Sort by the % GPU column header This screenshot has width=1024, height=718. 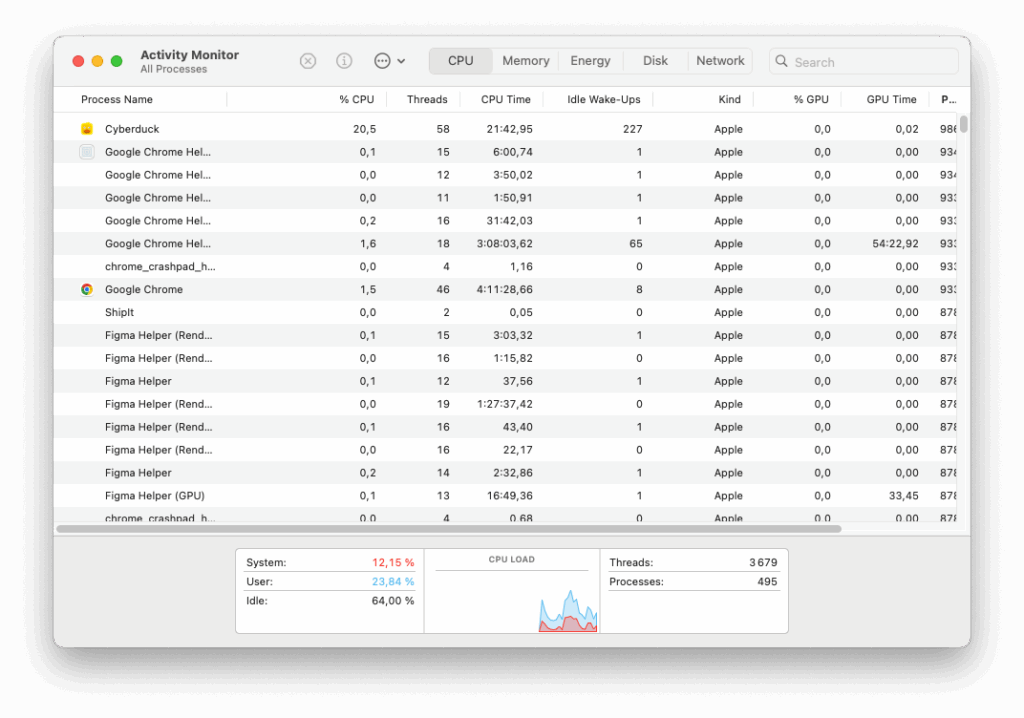pyautogui.click(x=811, y=99)
